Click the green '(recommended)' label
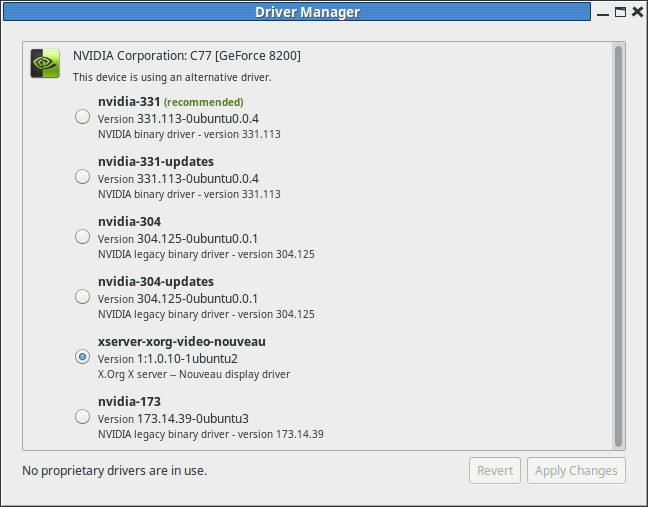The width and height of the screenshot is (648, 507). pyautogui.click(x=203, y=102)
